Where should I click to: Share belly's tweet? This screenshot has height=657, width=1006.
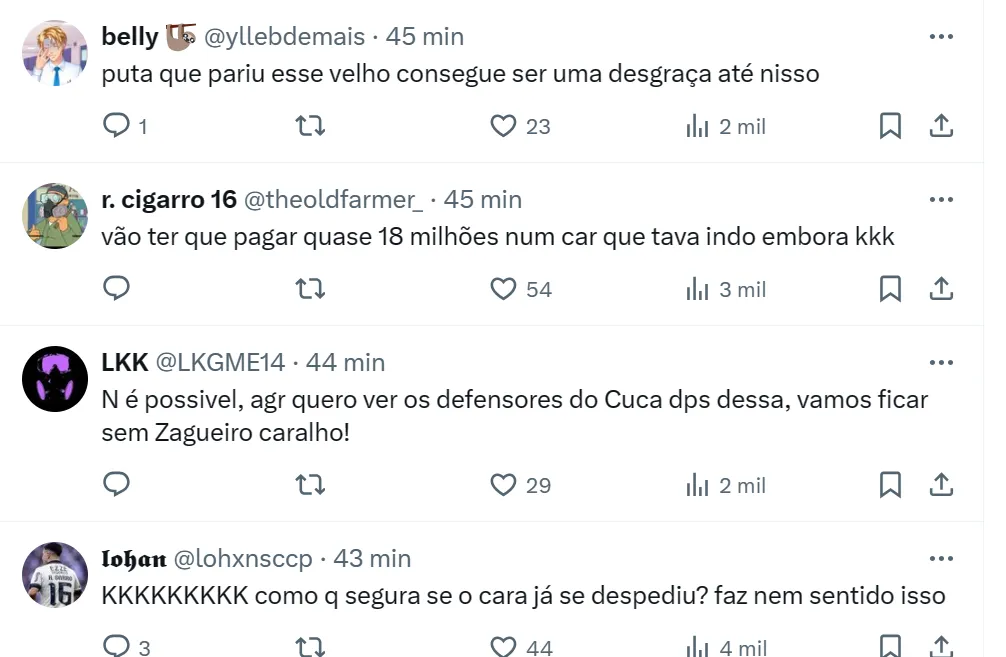[x=941, y=126]
